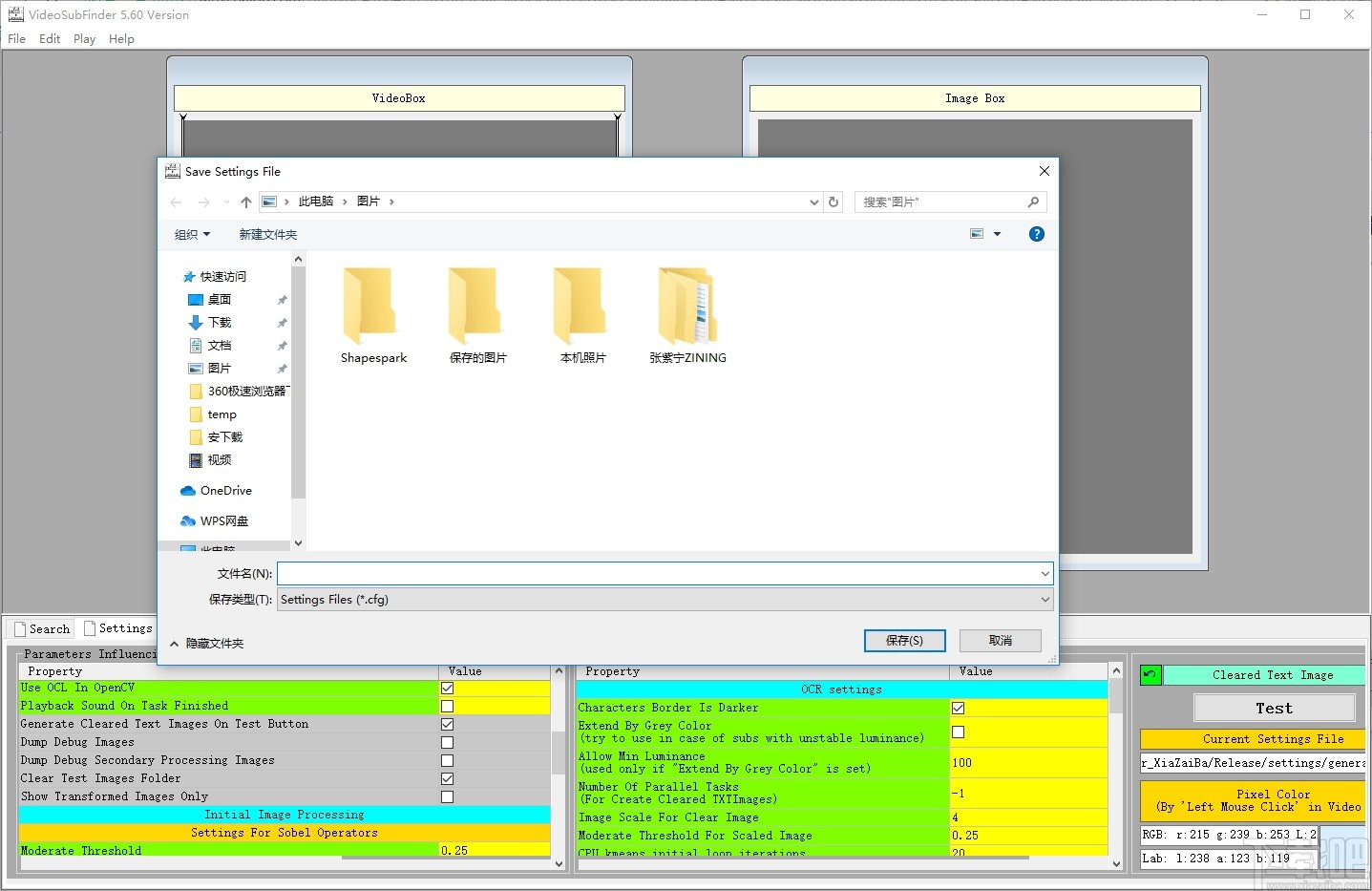Toggle Use OCL In OpenCV checkbox
This screenshot has height=891, width=1372.
click(x=447, y=689)
